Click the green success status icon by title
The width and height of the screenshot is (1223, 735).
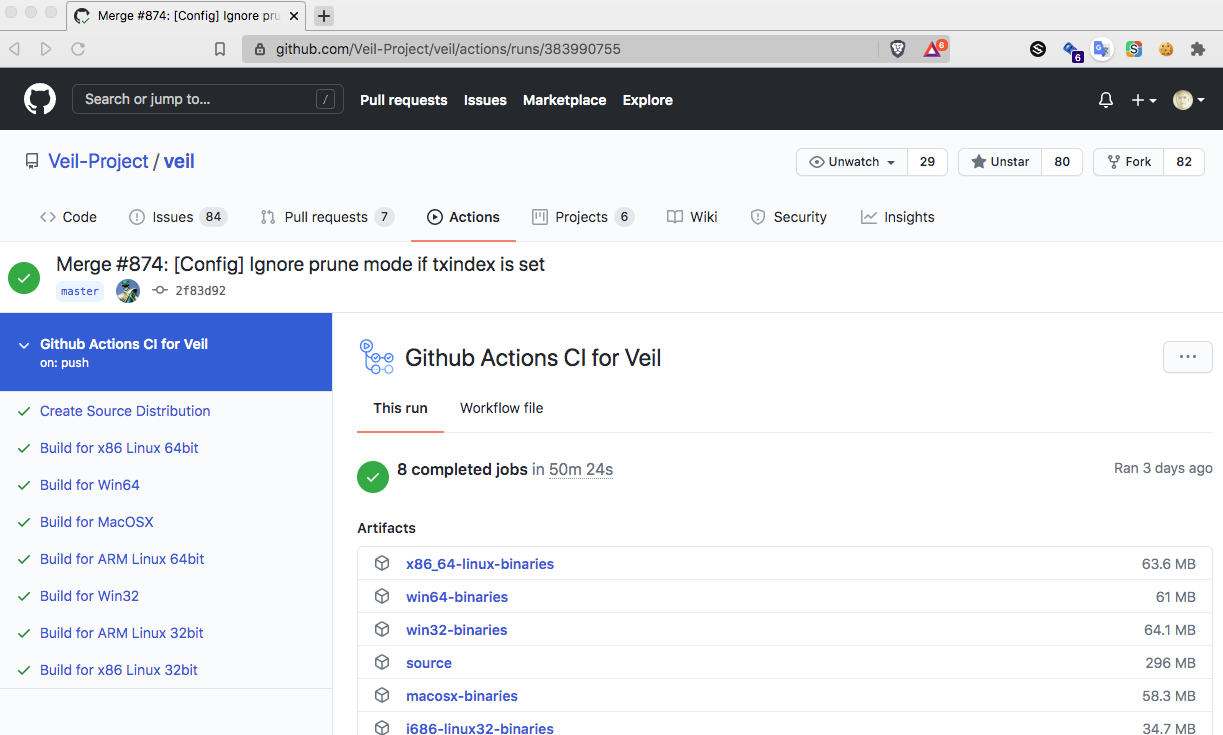(x=24, y=278)
